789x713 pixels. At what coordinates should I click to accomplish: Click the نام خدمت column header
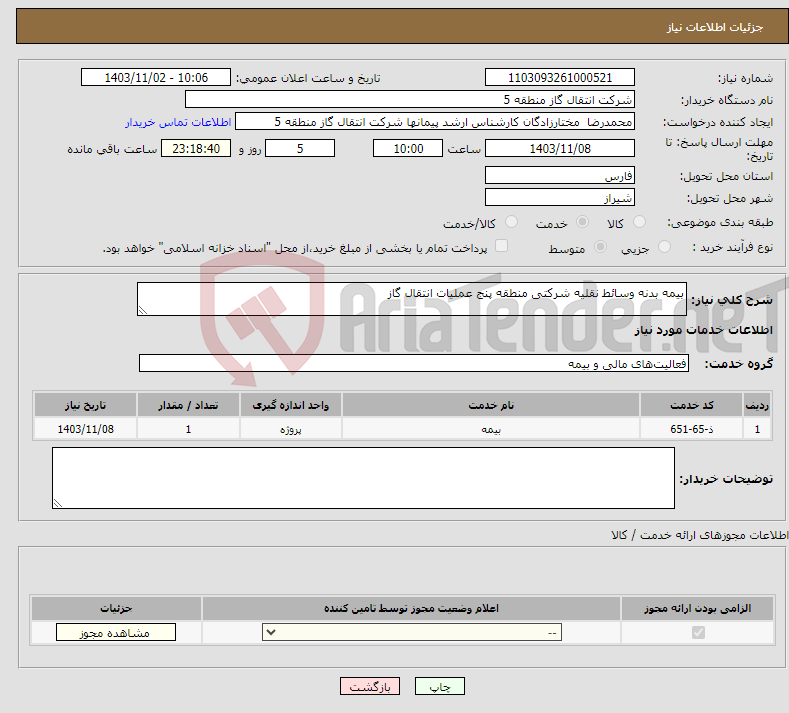pyautogui.click(x=491, y=405)
